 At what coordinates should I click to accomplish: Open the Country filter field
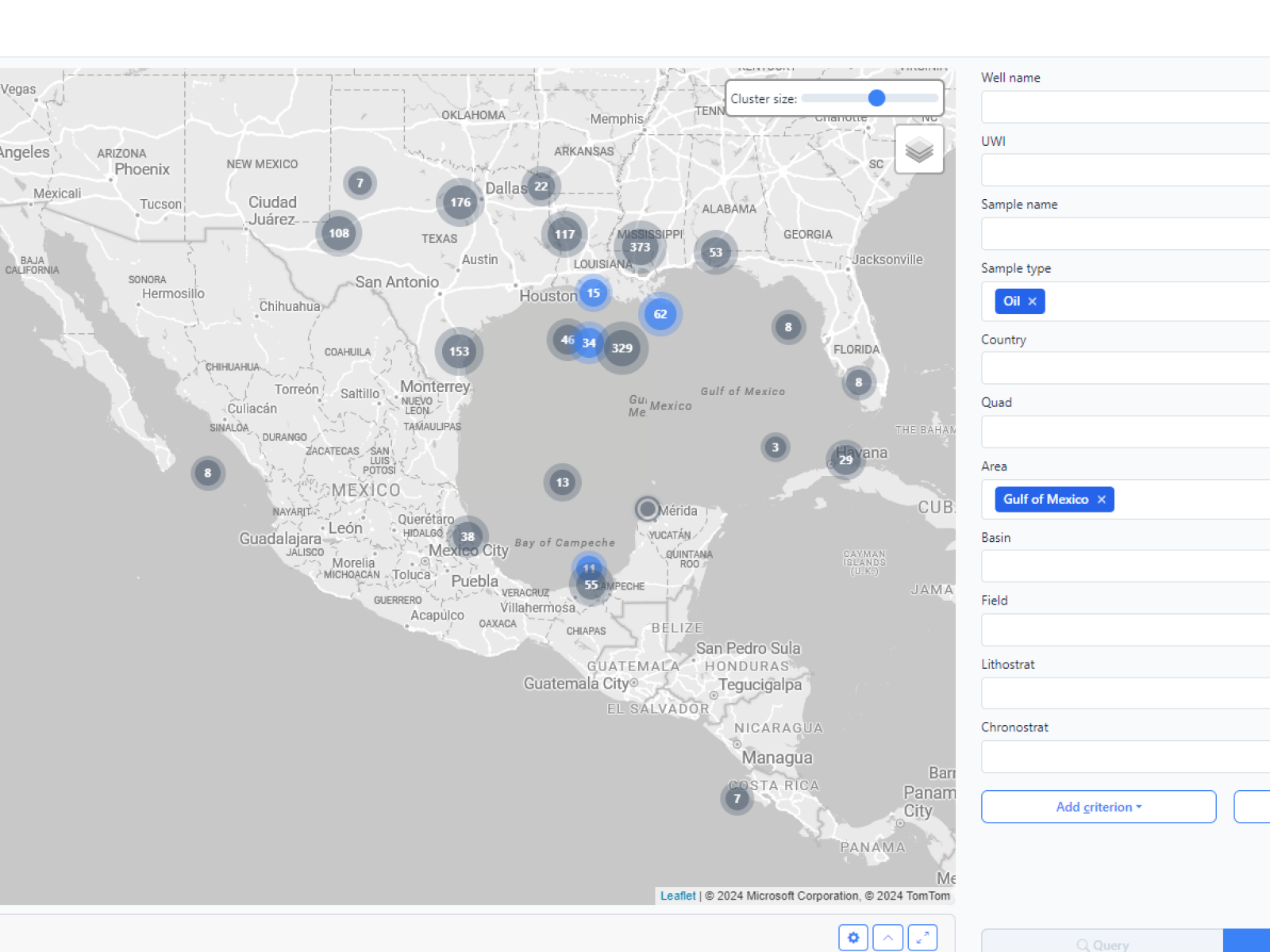[x=1126, y=368]
